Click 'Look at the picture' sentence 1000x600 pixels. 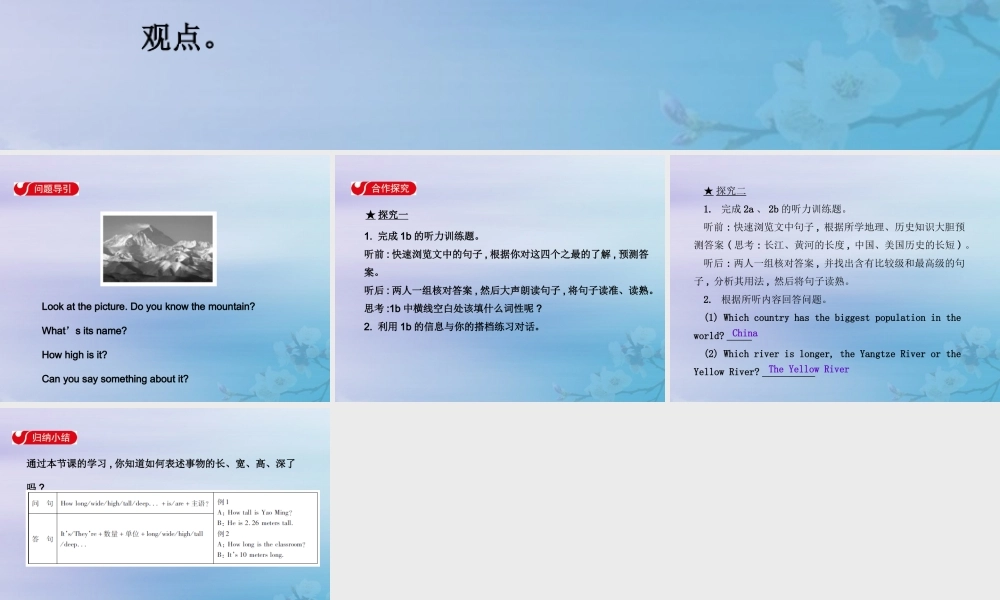click(x=148, y=307)
